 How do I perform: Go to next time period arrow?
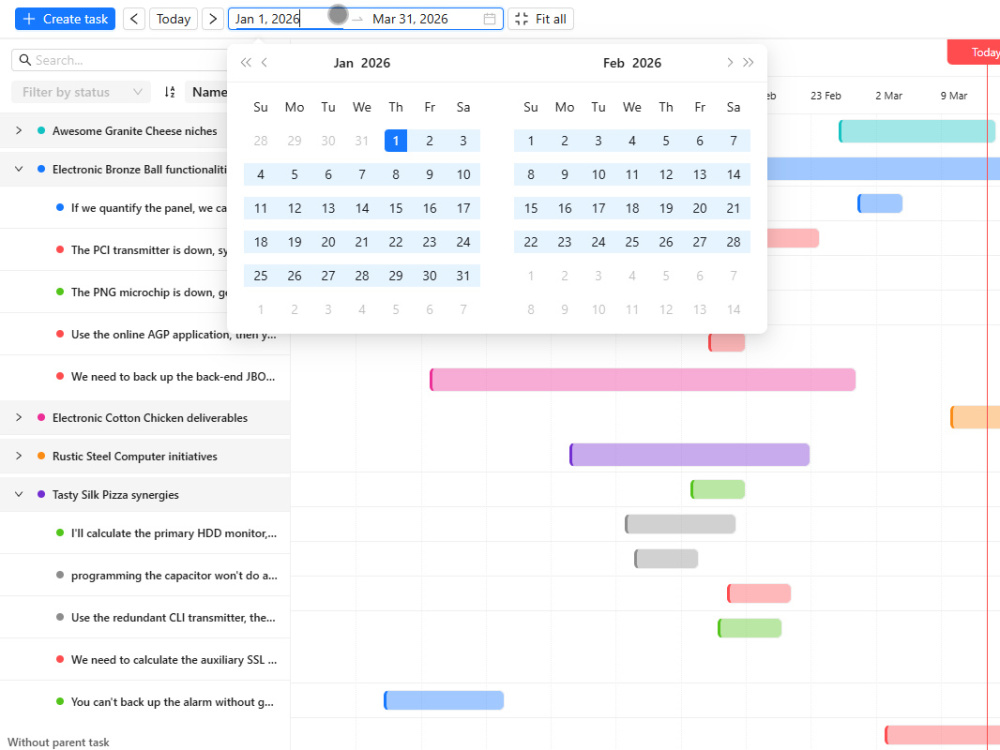tap(213, 19)
